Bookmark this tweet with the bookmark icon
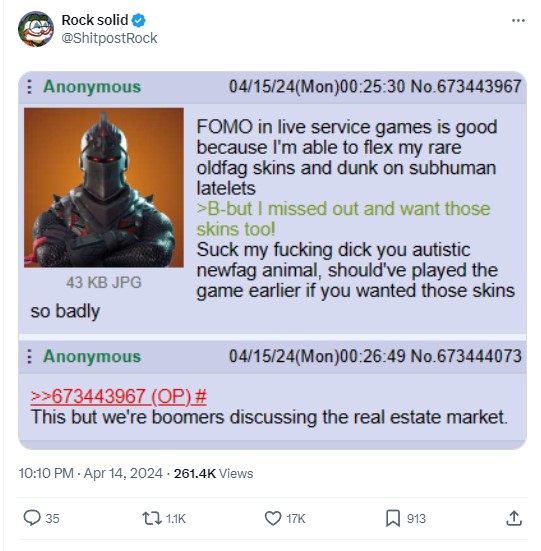 (x=393, y=518)
